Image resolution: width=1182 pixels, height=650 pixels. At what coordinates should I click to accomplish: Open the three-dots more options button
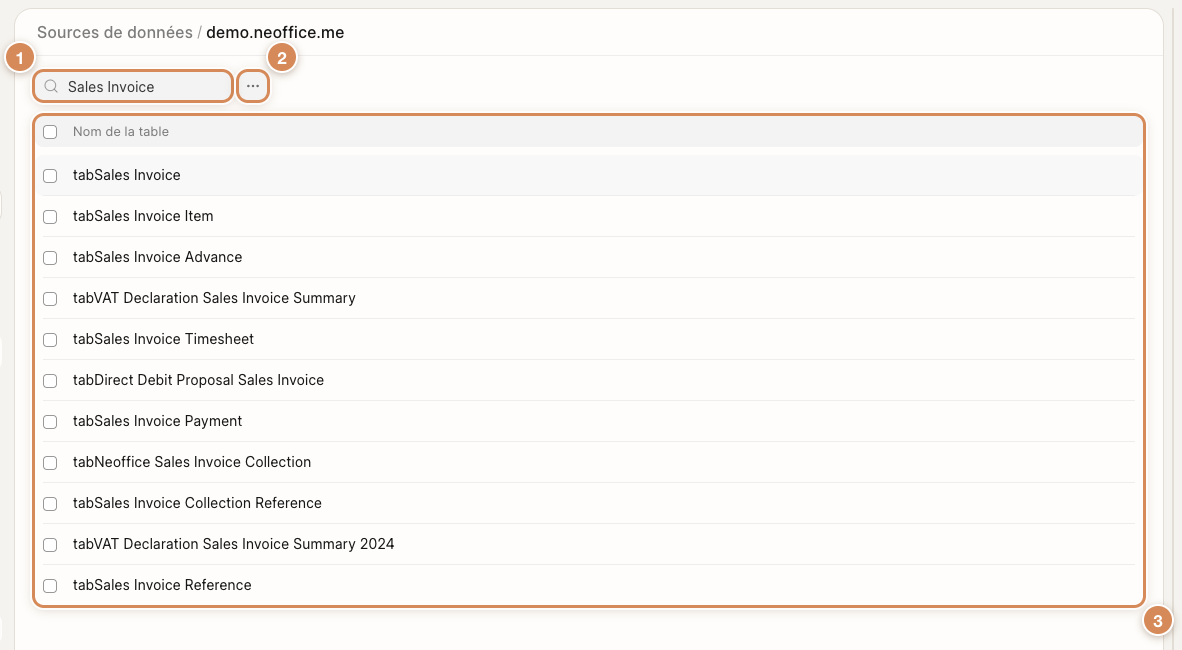pyautogui.click(x=253, y=86)
